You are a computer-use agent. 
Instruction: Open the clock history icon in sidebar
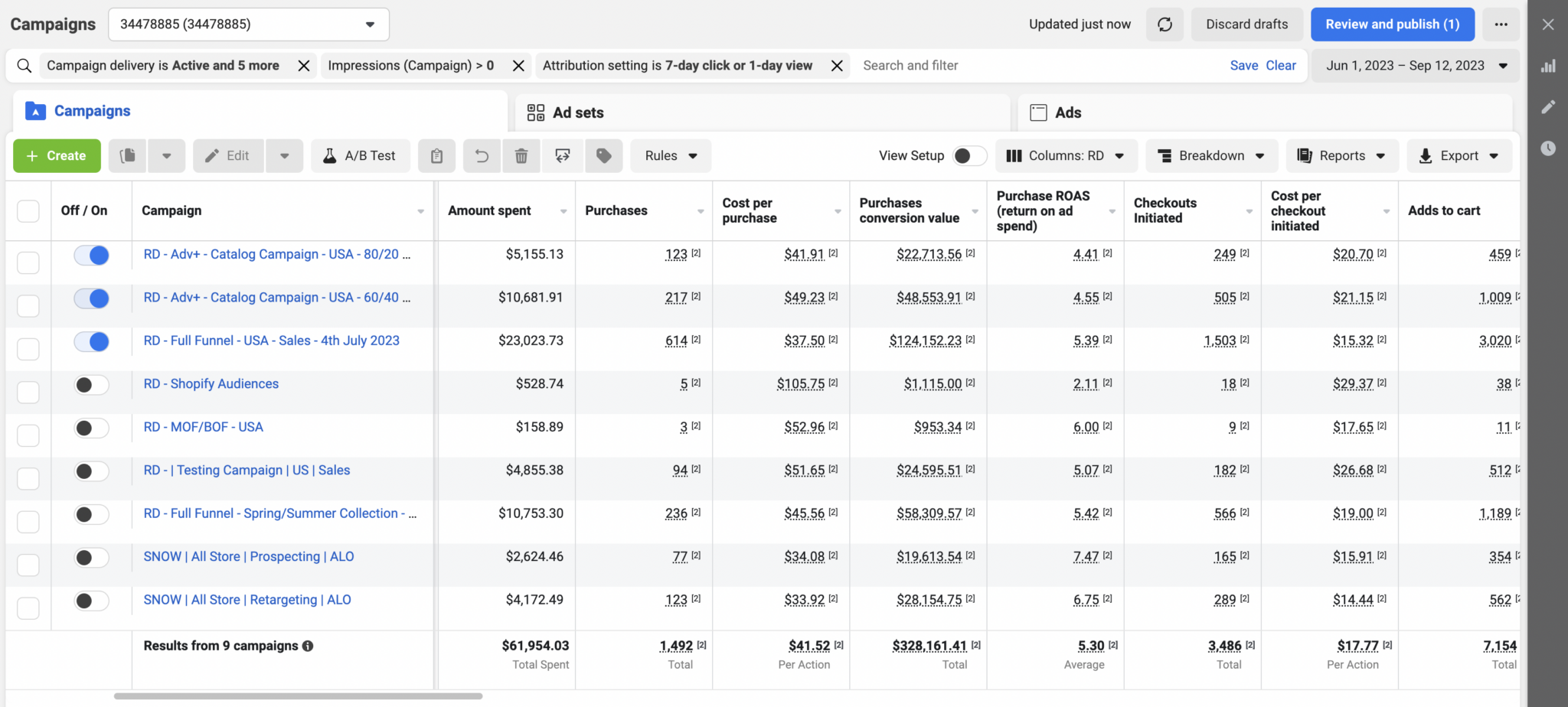point(1548,148)
